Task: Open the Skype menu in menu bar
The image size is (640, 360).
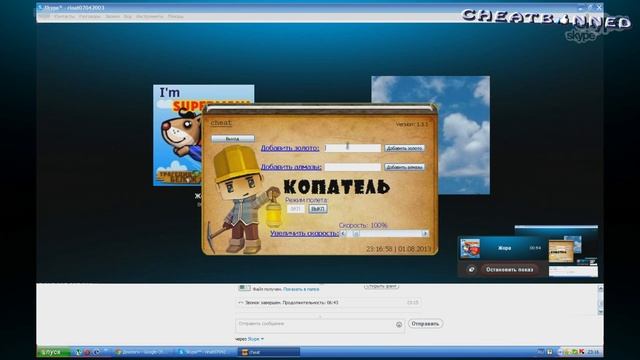Action: tap(44, 17)
